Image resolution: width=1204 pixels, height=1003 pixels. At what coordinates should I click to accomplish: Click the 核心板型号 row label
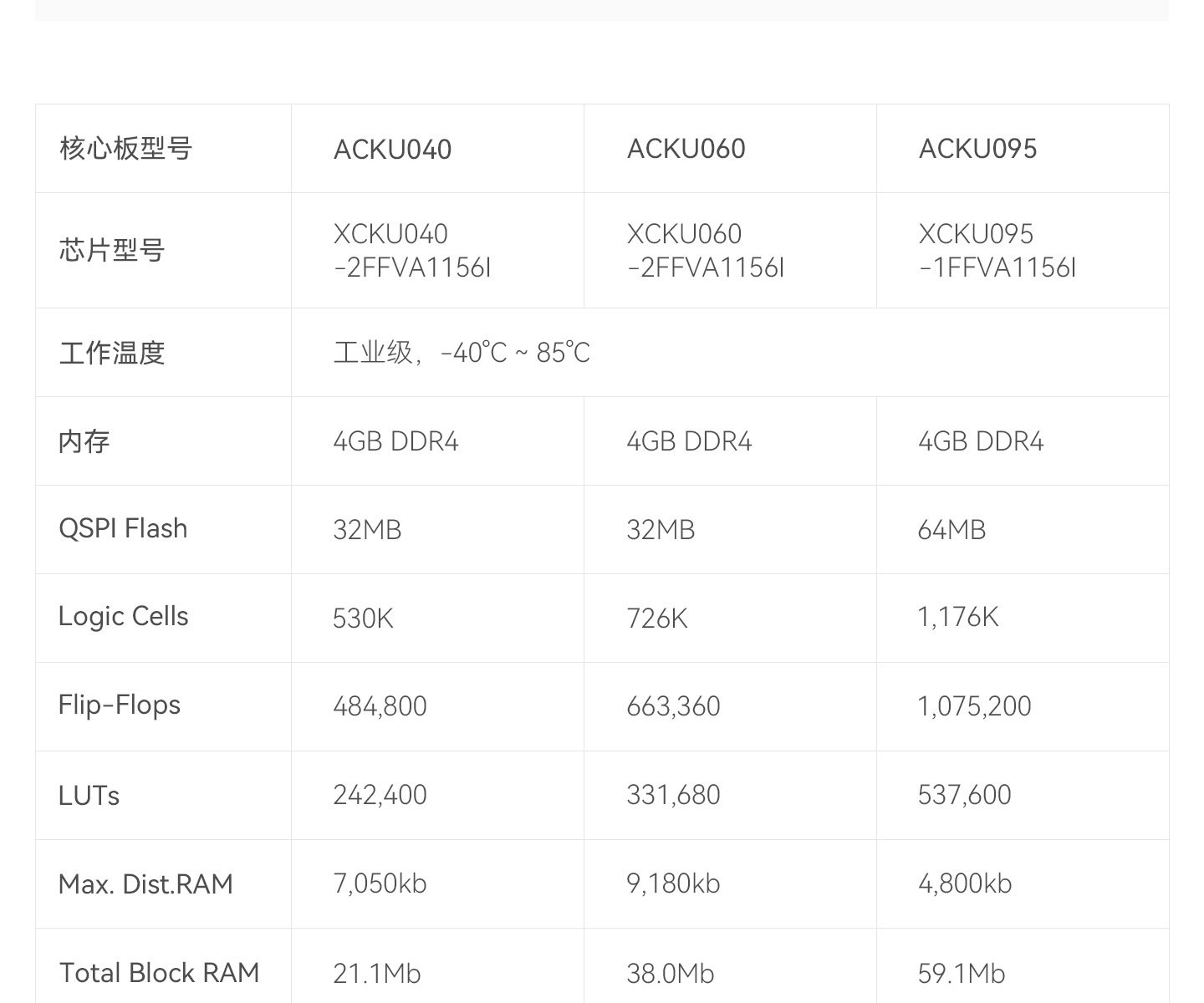click(126, 149)
